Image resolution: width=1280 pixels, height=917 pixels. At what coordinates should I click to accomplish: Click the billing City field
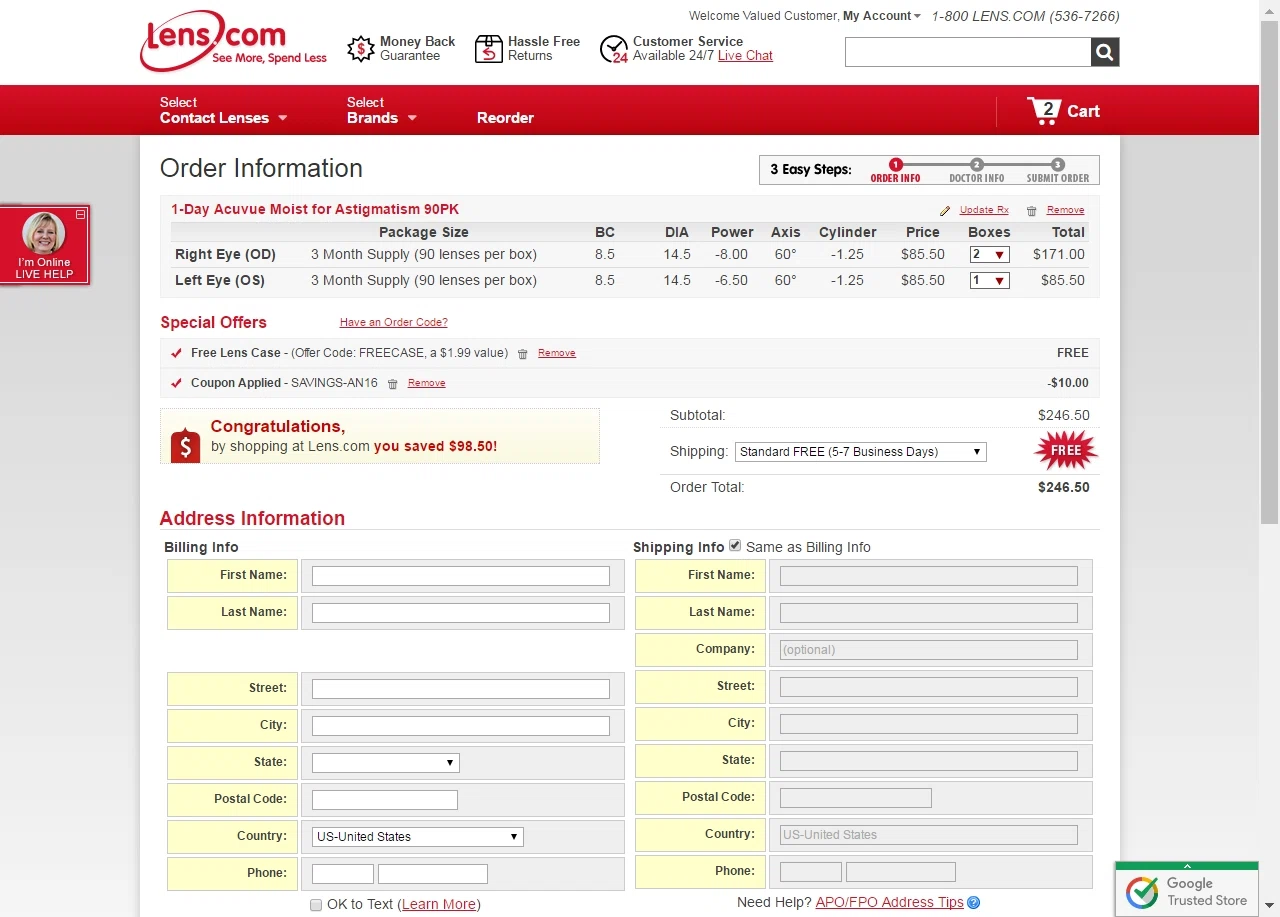461,726
